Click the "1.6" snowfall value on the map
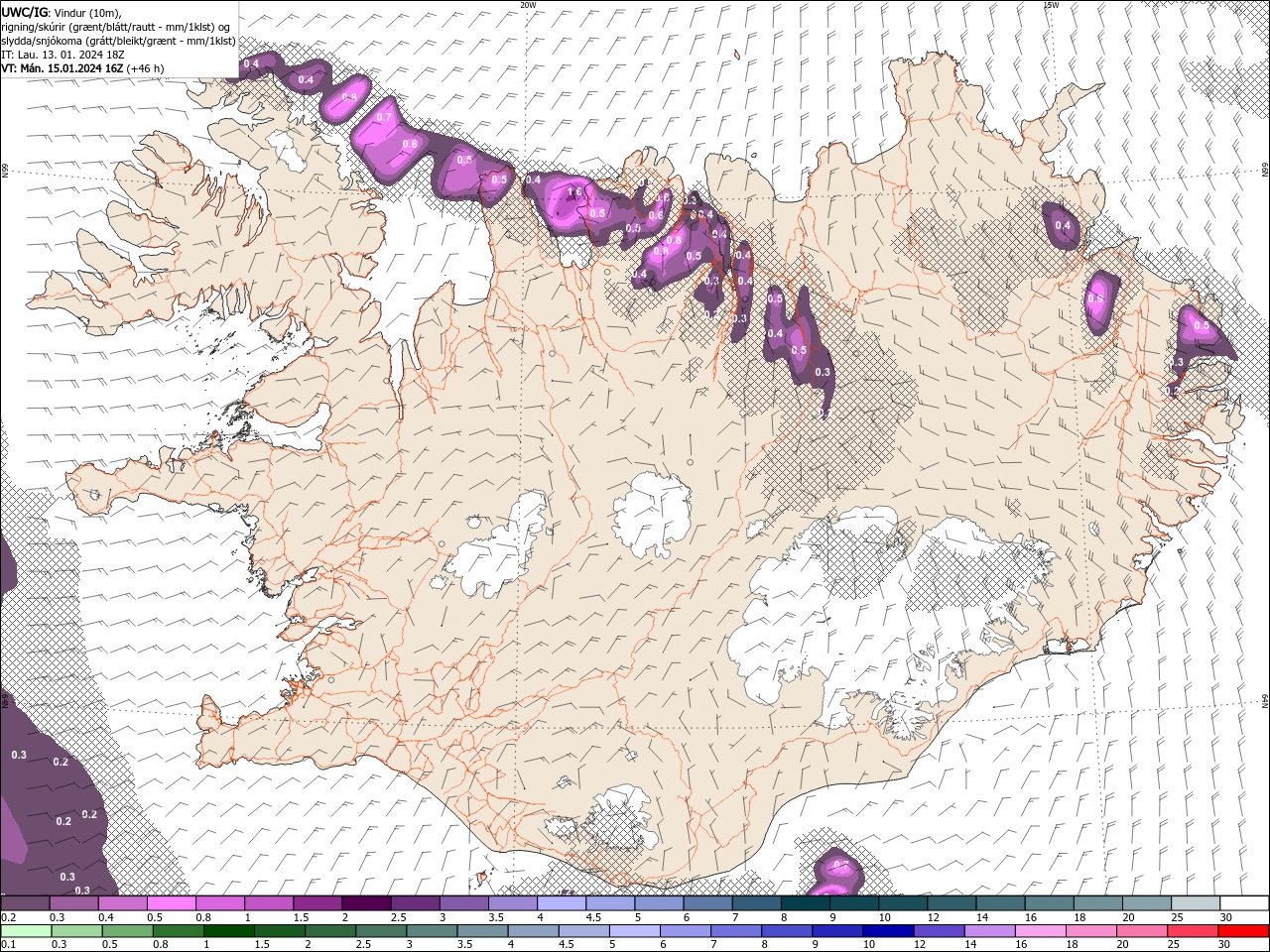 click(x=573, y=191)
